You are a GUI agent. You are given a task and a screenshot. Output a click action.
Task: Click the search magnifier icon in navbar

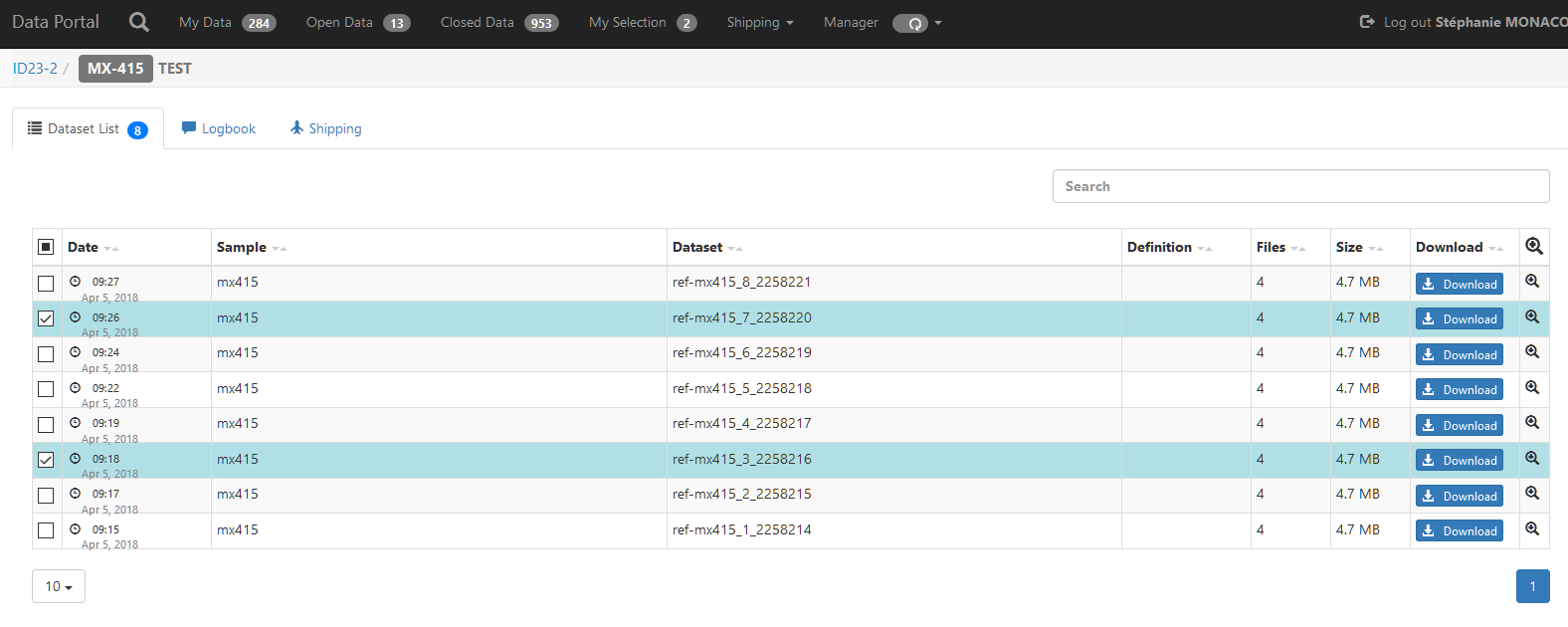pyautogui.click(x=139, y=22)
